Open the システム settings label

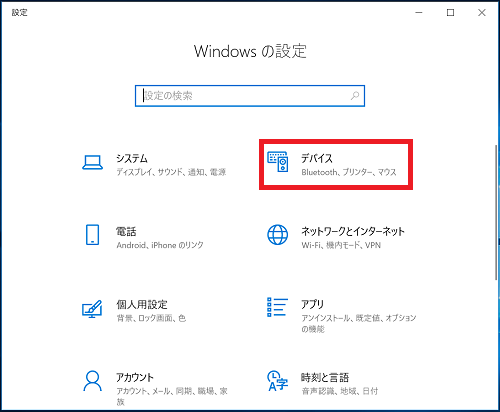pos(132,158)
